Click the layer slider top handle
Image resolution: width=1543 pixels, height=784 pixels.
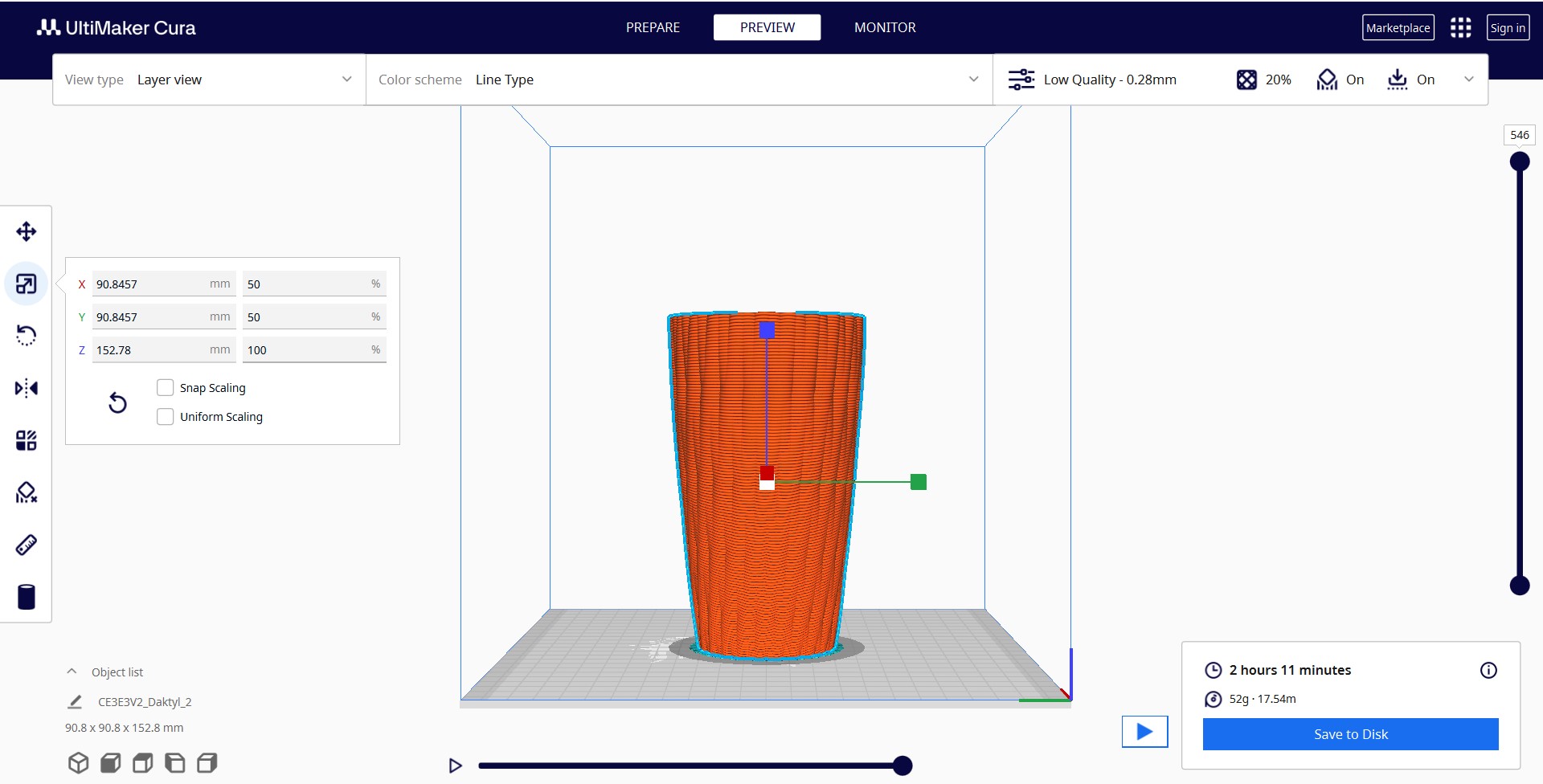1519,162
